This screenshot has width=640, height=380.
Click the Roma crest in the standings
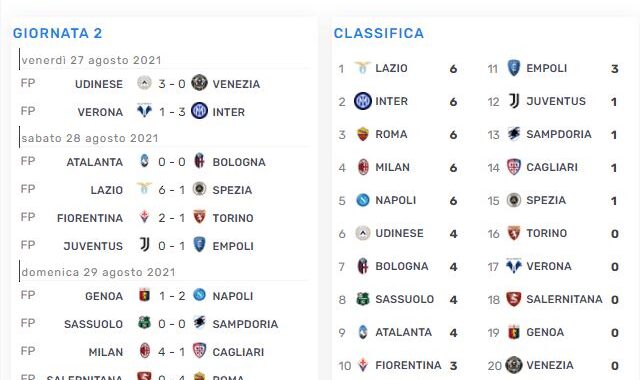pyautogui.click(x=362, y=134)
